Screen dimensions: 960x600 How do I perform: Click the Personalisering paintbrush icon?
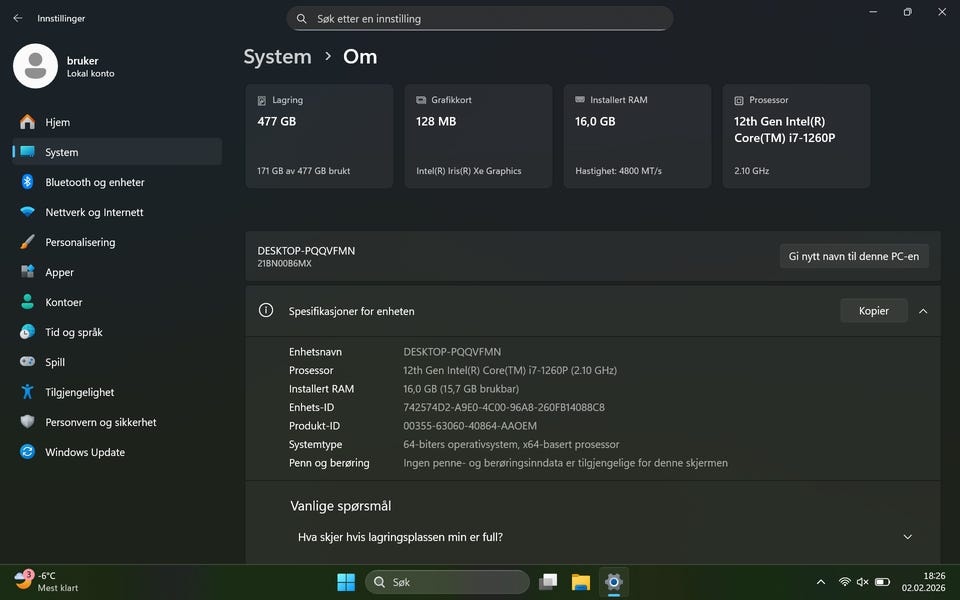(28, 242)
